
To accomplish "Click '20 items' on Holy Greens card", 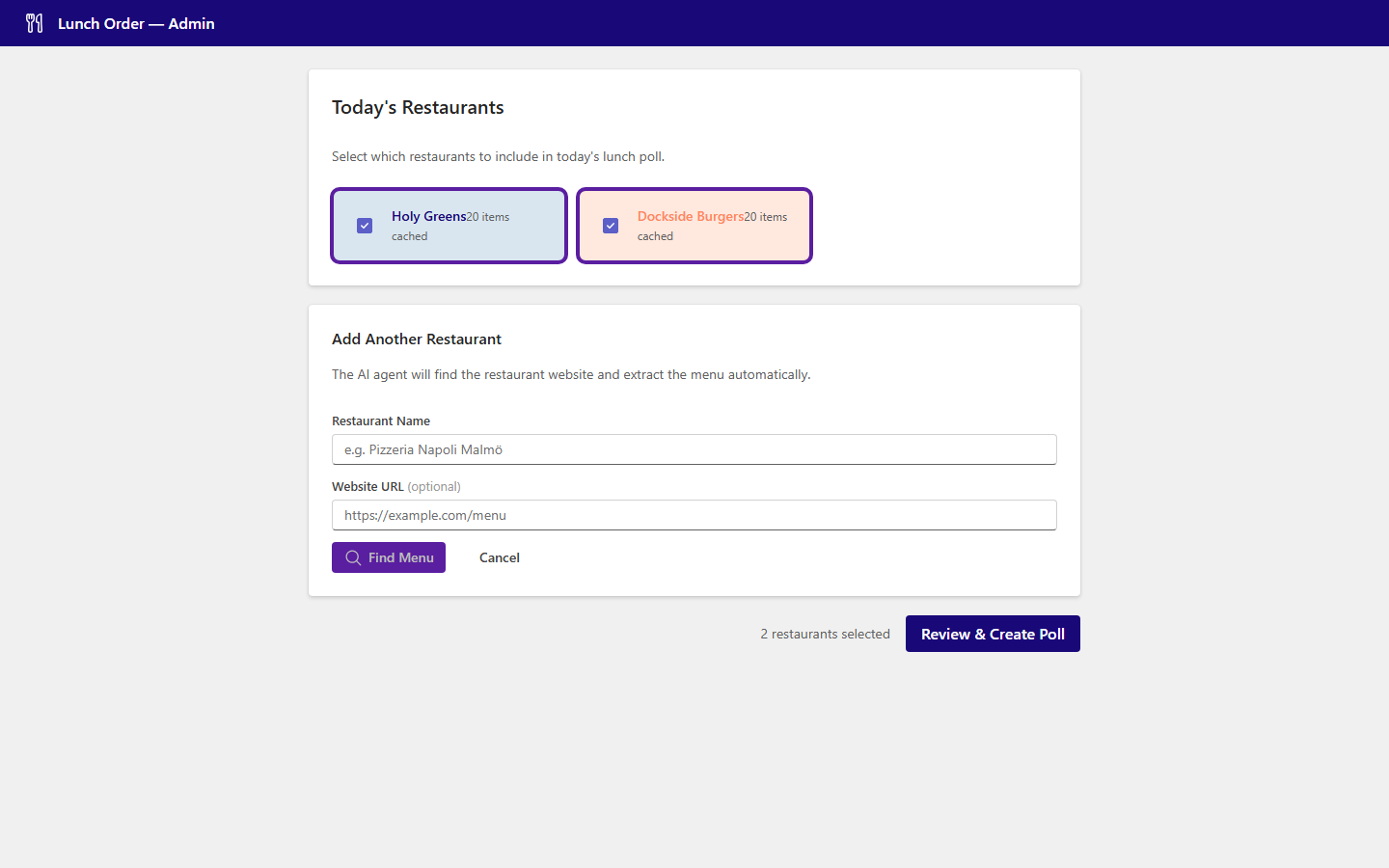I will click(488, 217).
